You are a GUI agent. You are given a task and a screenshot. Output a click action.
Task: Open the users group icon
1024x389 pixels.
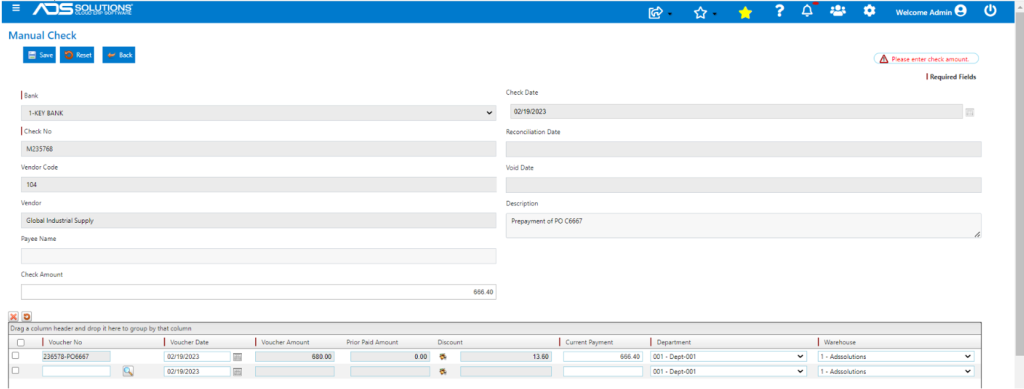pyautogui.click(x=838, y=10)
